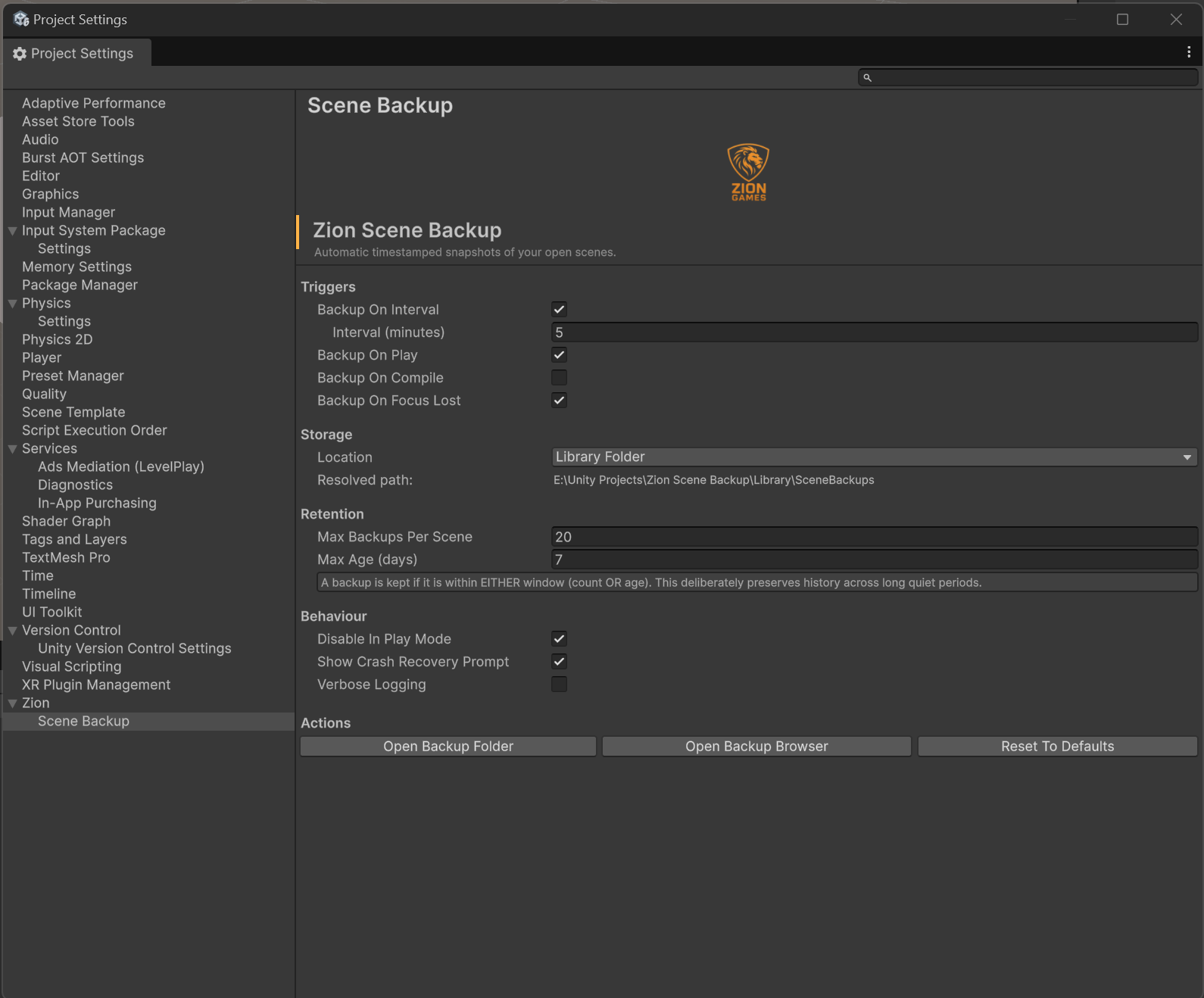Click the Zion Games lion logo
Screen dimensions: 1204x998
point(748,172)
